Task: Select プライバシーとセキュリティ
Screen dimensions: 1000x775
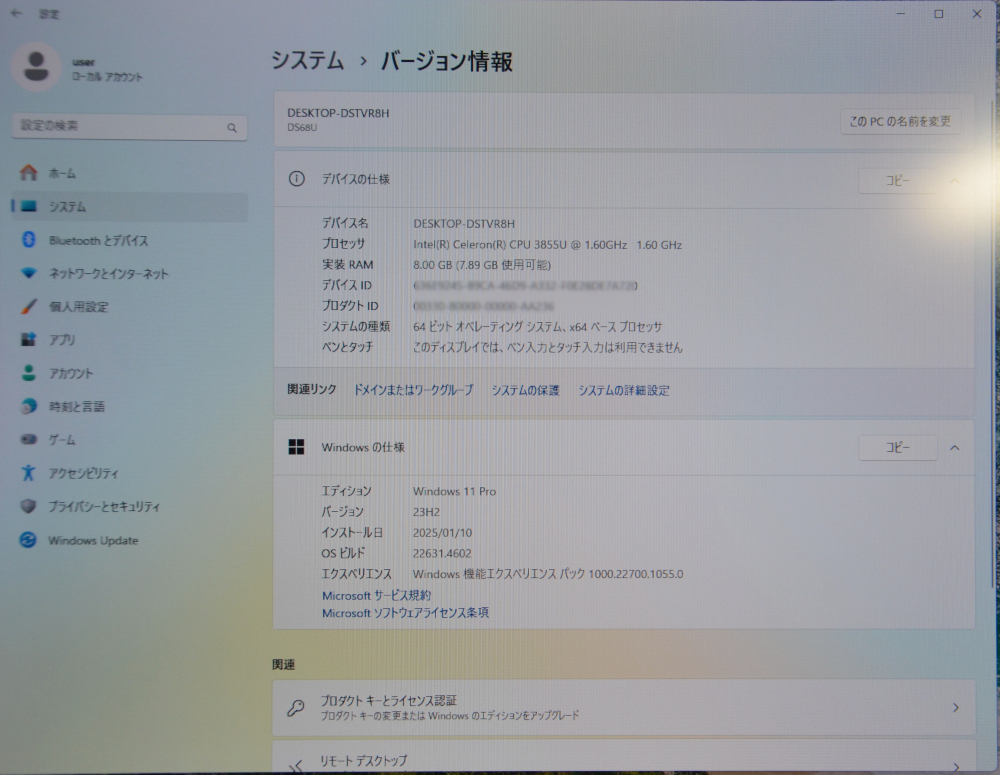Action: click(x=129, y=506)
